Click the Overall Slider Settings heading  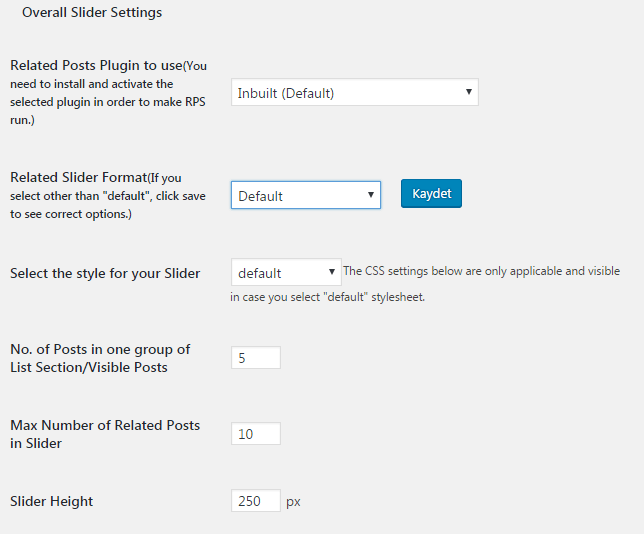[x=91, y=13]
